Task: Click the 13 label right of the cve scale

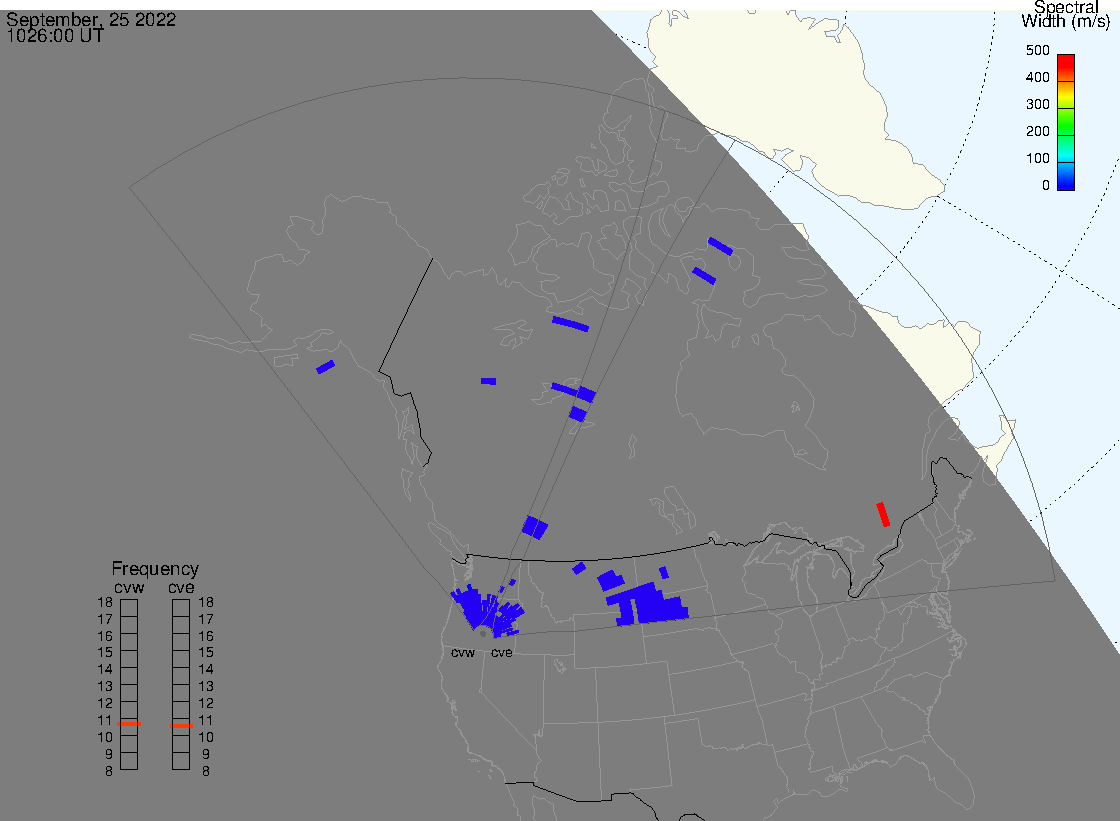Action: tap(206, 687)
